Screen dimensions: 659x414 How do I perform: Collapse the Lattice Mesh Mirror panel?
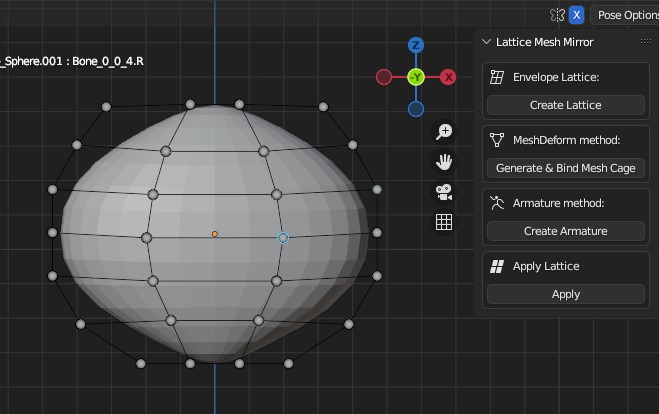487,42
